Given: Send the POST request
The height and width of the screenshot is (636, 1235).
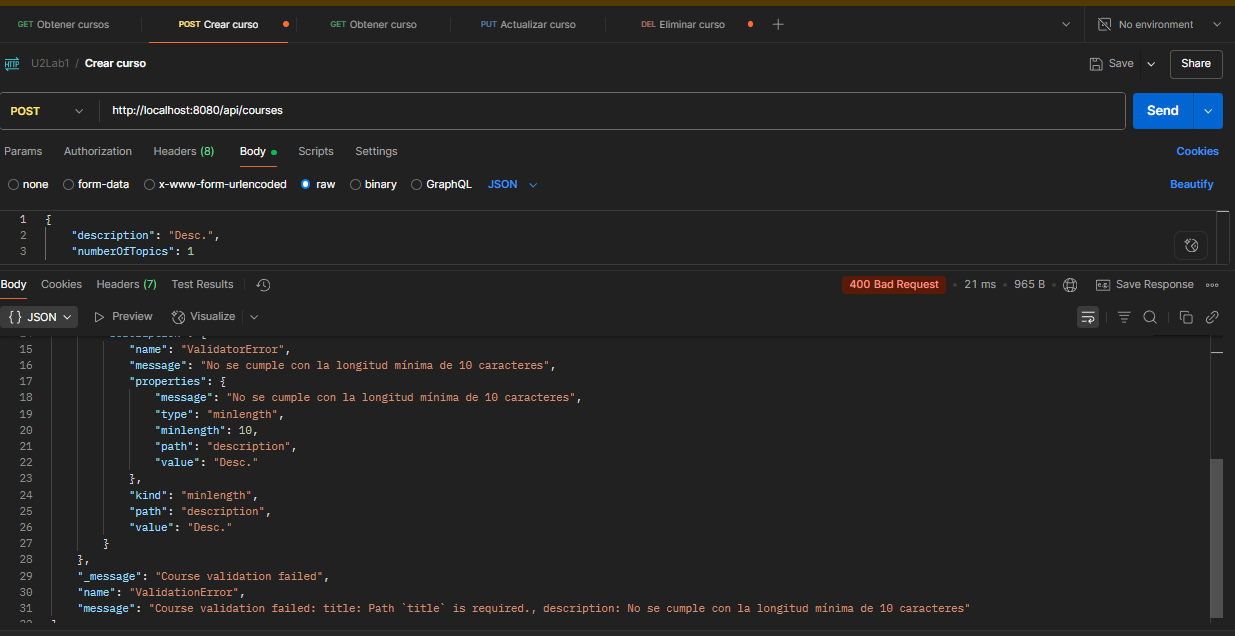Looking at the screenshot, I should 1163,111.
